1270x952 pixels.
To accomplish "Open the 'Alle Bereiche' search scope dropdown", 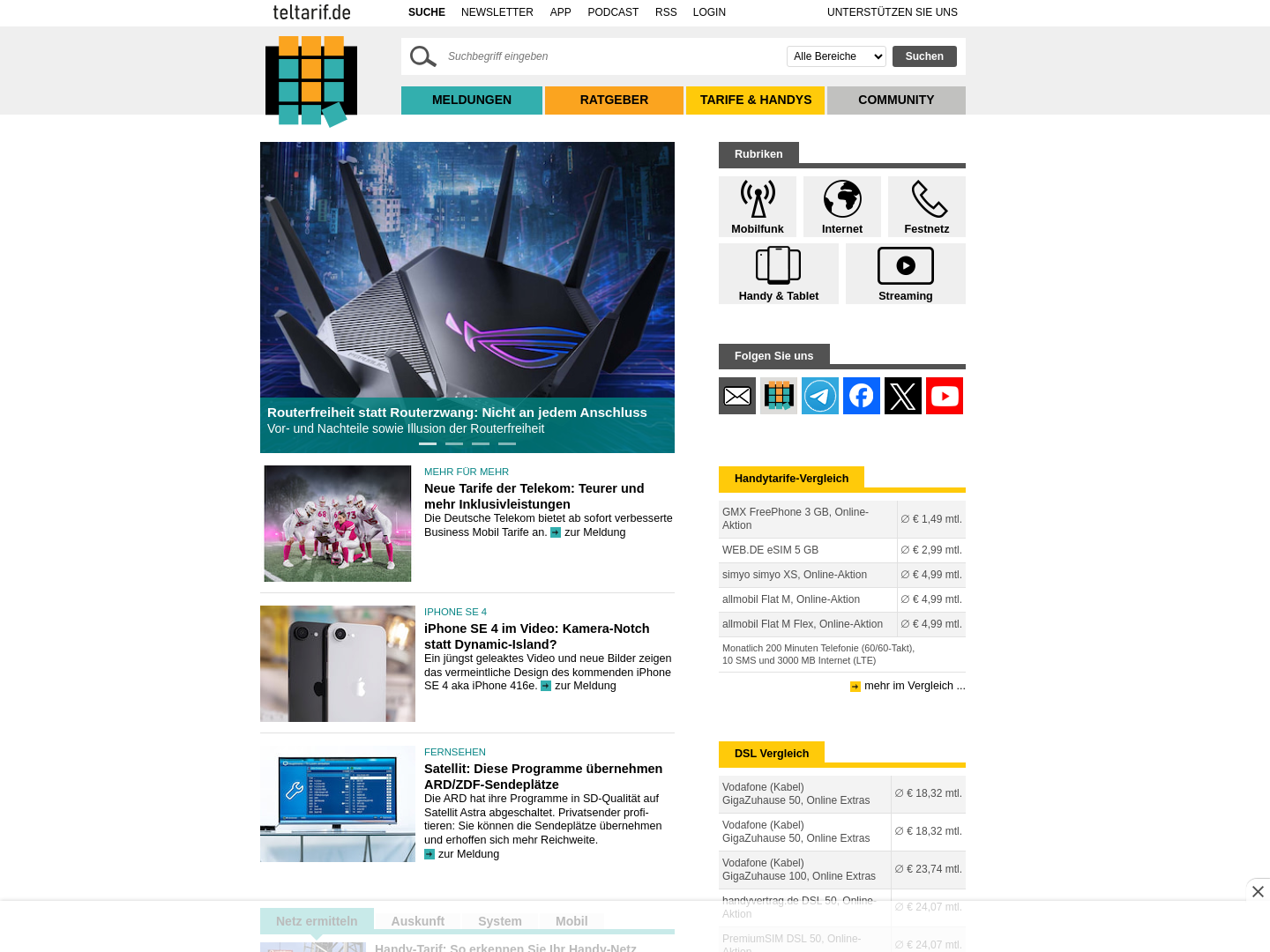I will 836,56.
